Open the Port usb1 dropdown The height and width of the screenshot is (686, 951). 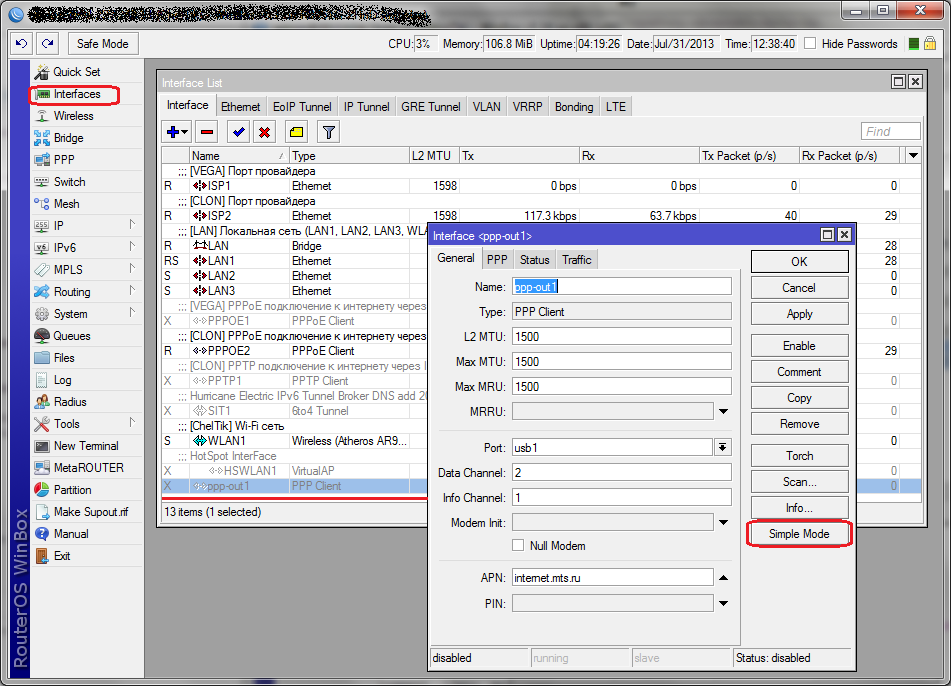pyautogui.click(x=723, y=447)
